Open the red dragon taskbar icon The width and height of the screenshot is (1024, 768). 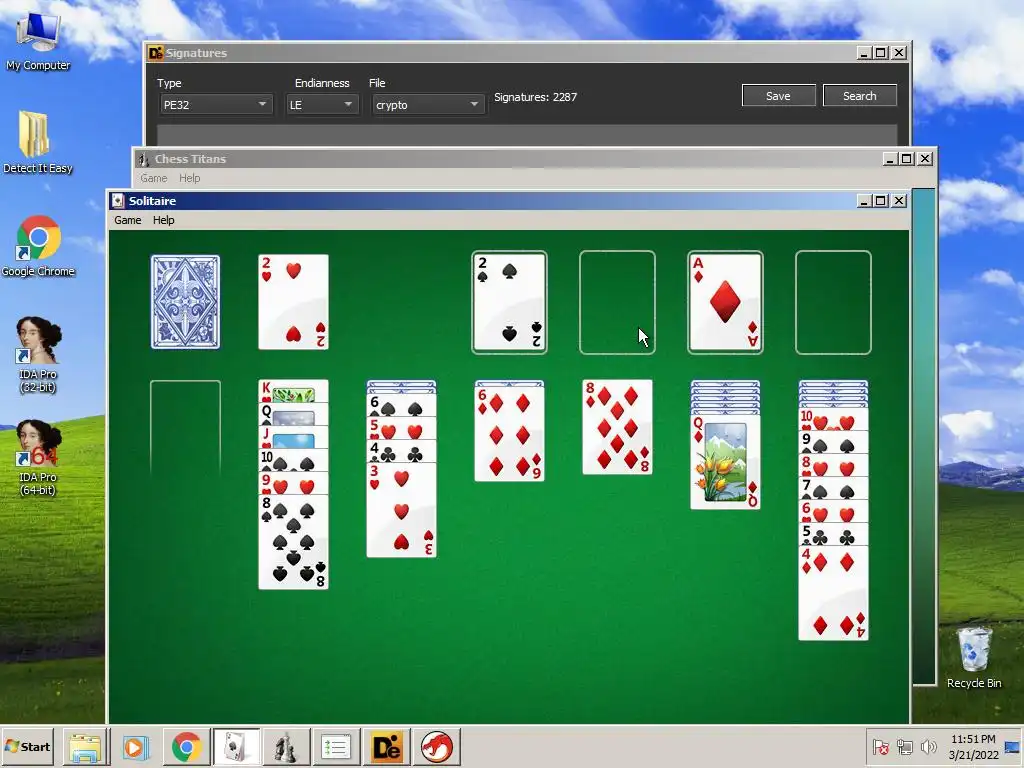436,747
